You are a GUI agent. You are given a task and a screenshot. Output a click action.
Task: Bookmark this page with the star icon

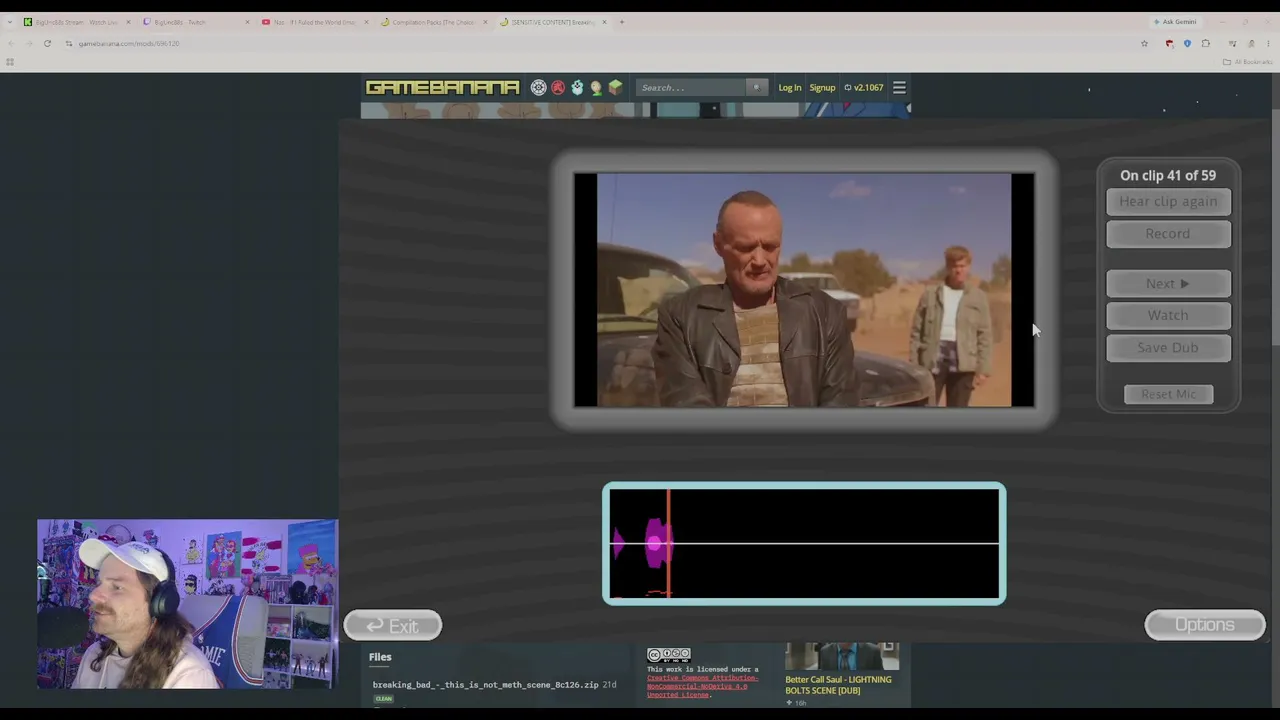[1144, 44]
